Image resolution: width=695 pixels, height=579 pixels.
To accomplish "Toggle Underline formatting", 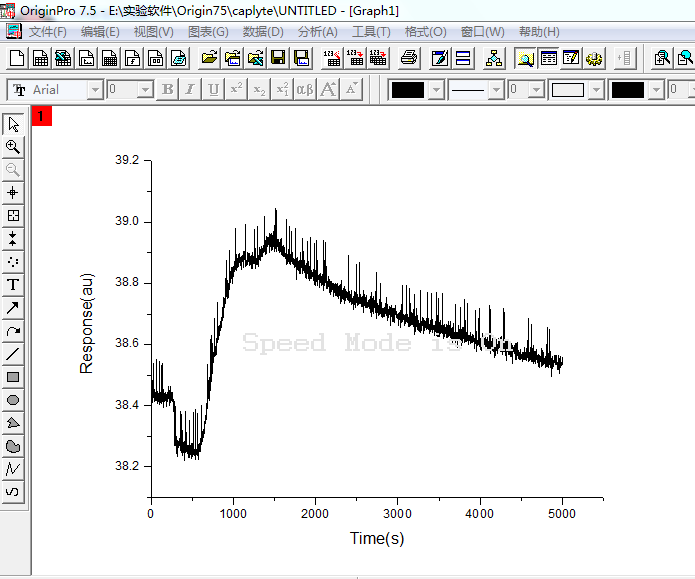I will pos(213,90).
